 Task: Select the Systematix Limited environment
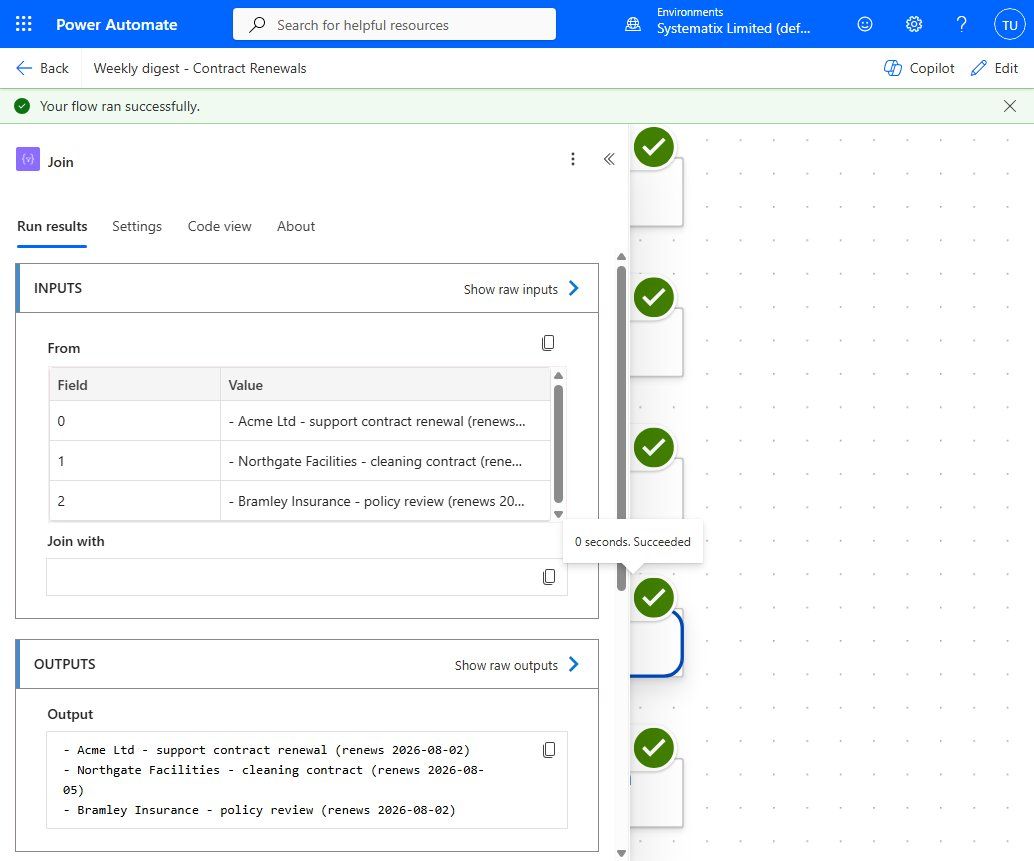pos(733,28)
